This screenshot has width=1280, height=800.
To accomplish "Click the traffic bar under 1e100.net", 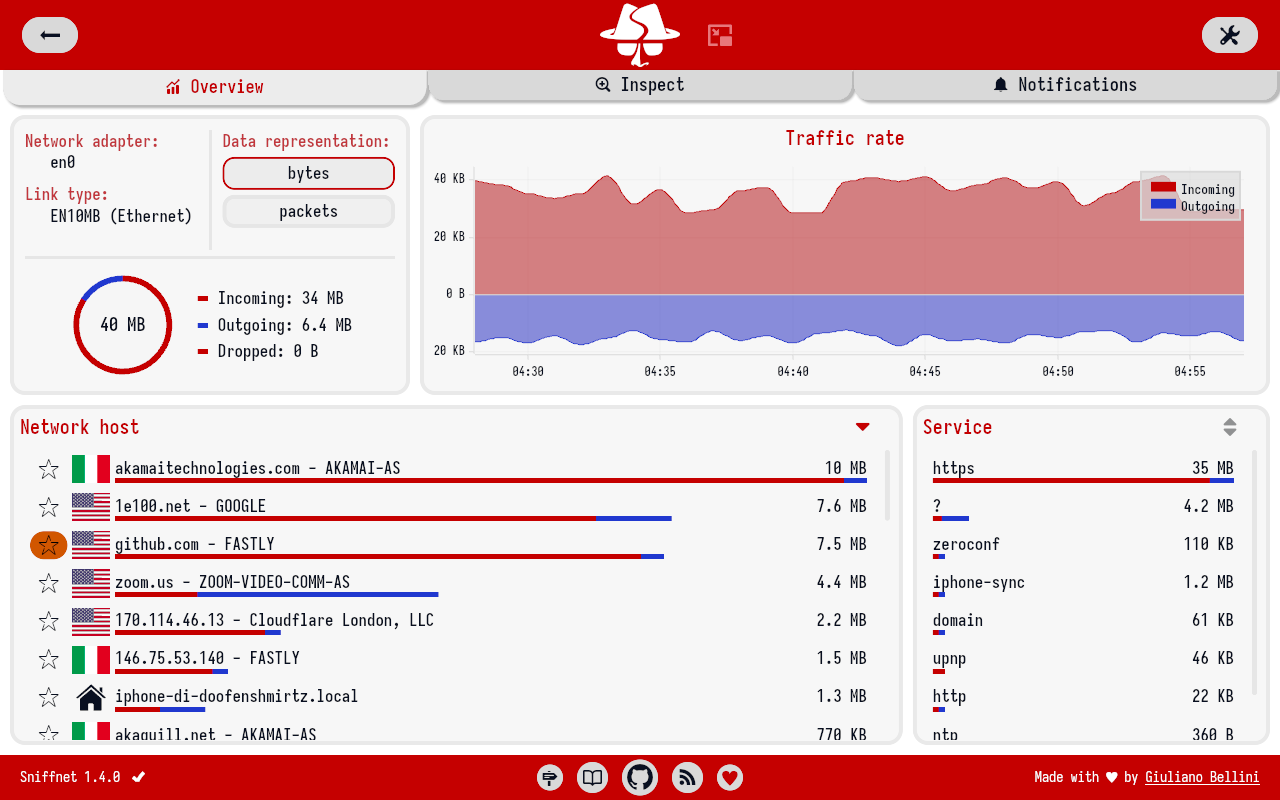I will (x=393, y=519).
